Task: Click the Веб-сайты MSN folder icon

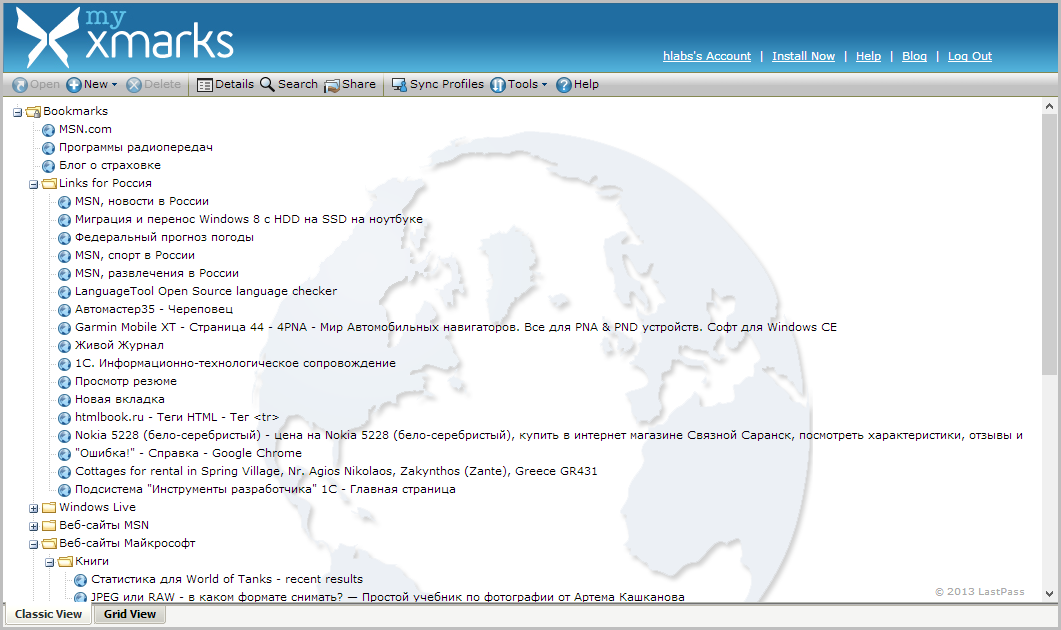Action: click(49, 526)
